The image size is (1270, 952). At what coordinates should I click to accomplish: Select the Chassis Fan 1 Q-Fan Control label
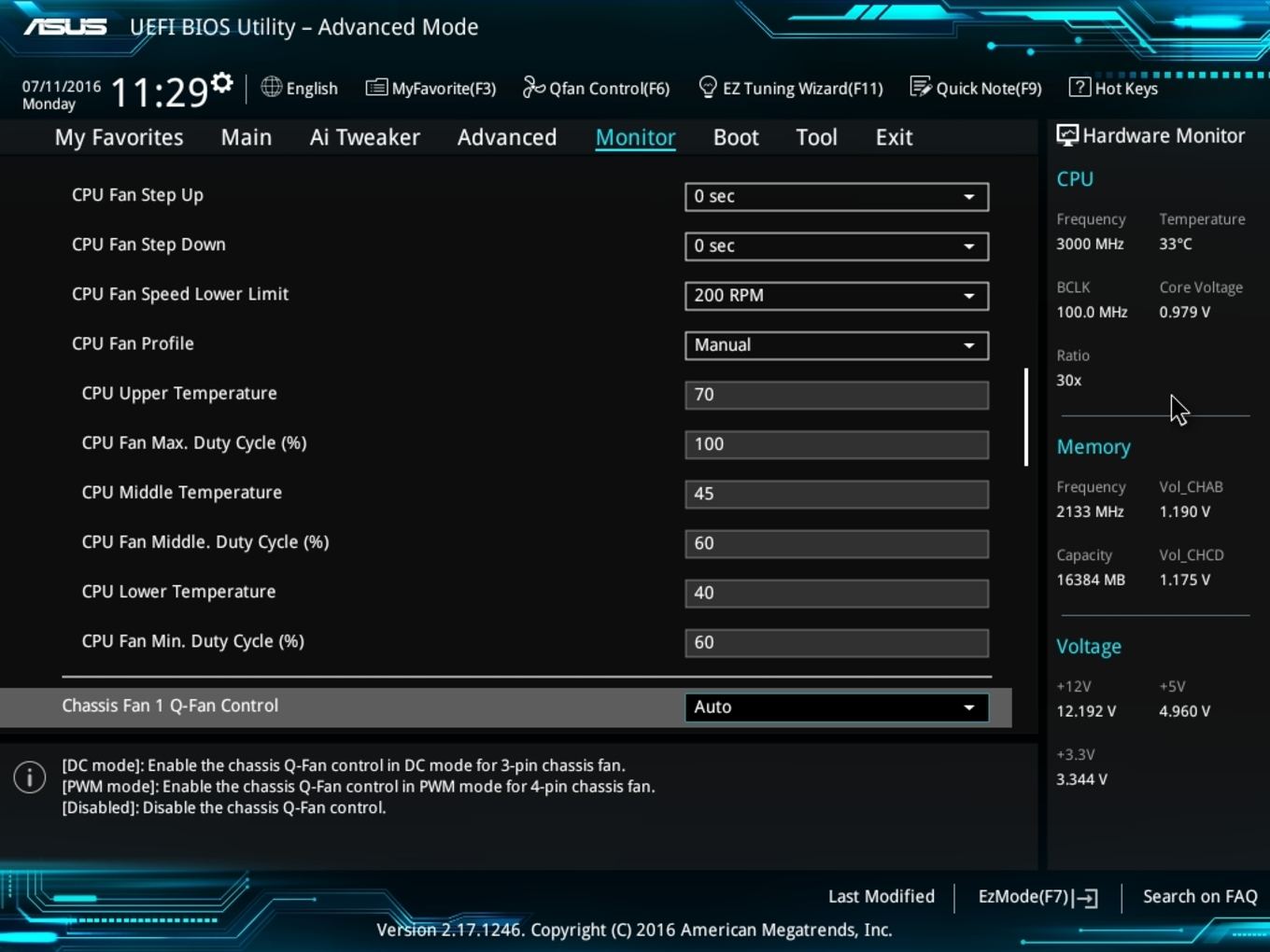point(170,706)
